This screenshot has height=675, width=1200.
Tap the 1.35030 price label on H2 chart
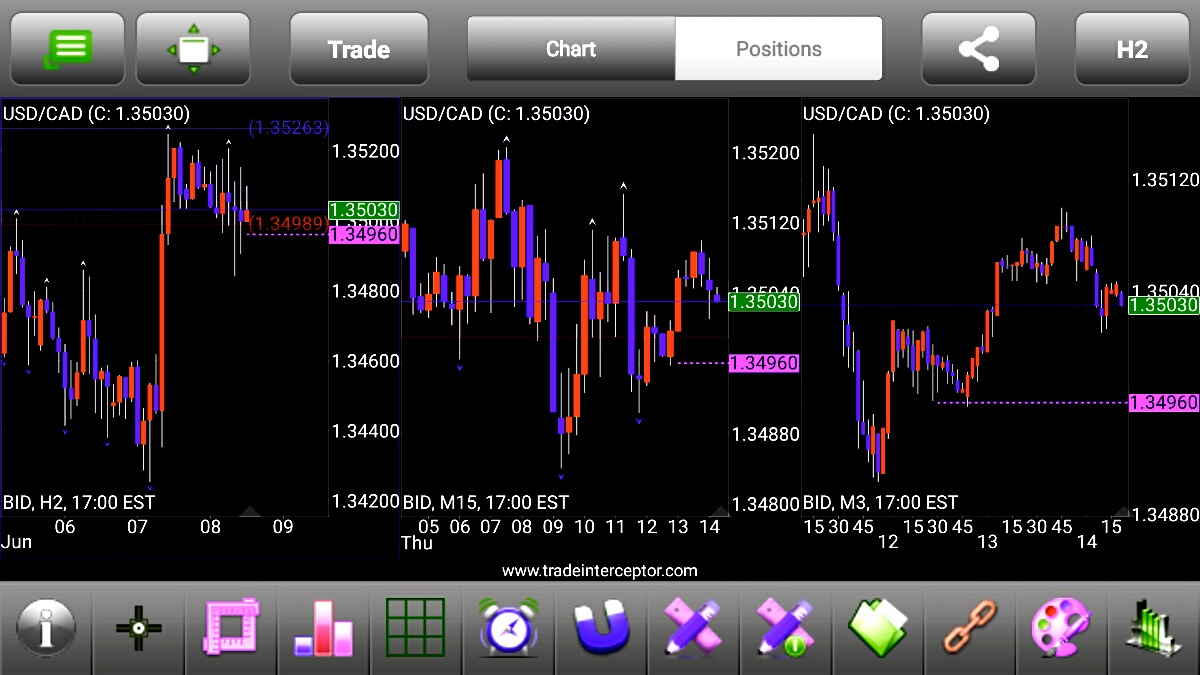click(x=364, y=211)
